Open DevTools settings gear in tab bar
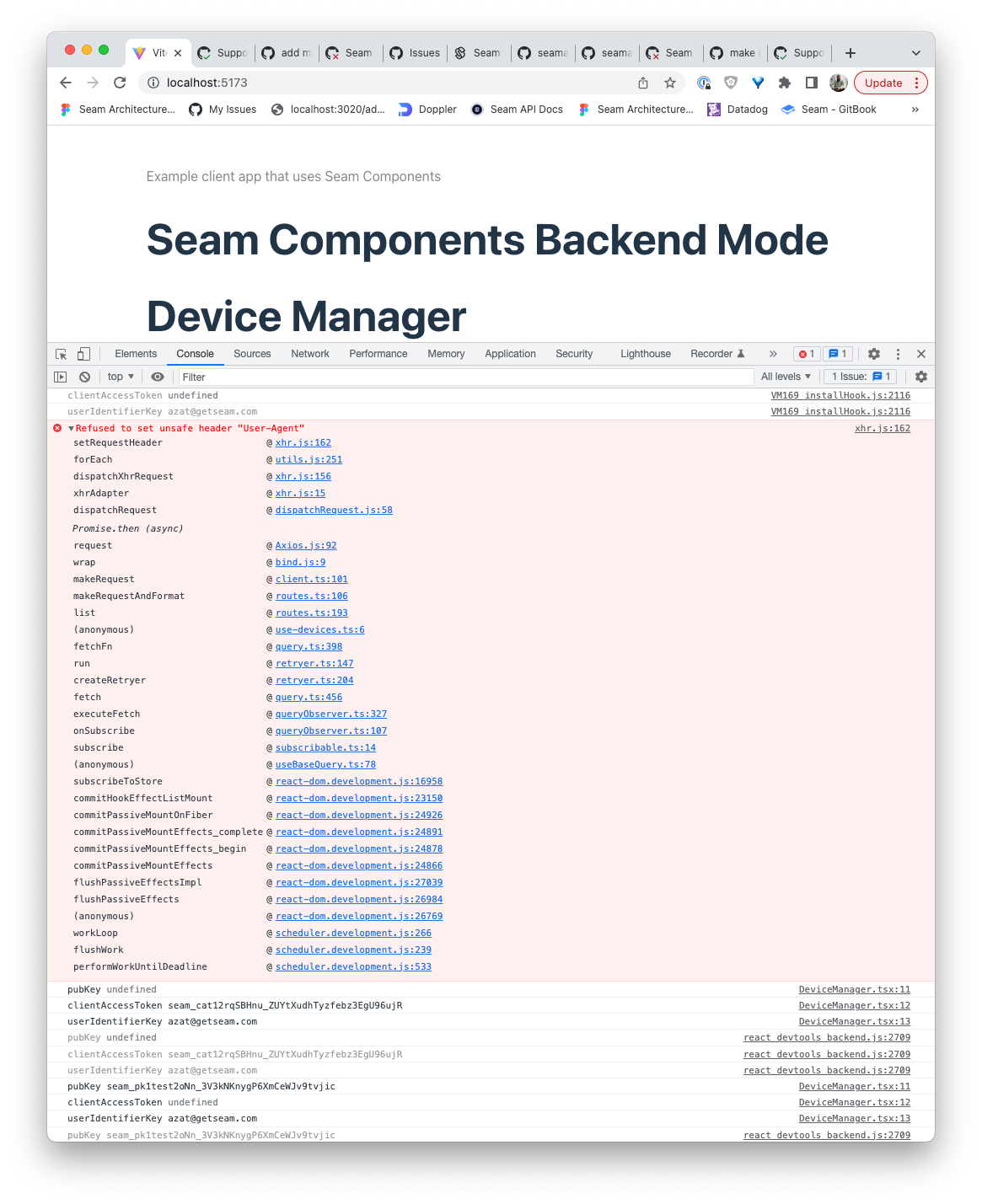This screenshot has height=1204, width=982. (874, 354)
